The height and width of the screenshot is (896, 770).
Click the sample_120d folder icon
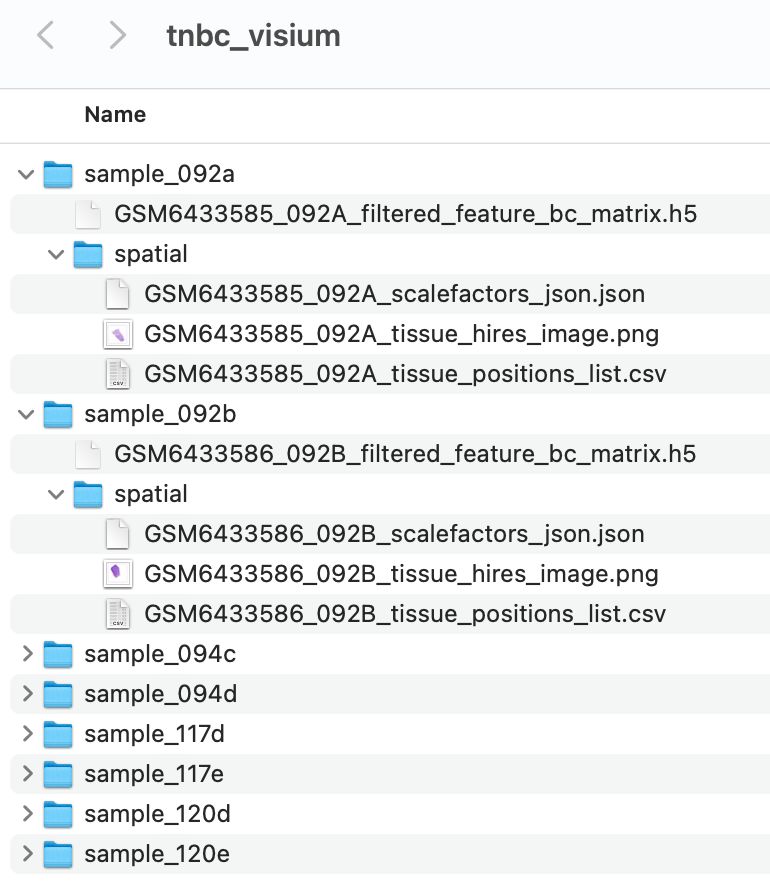click(58, 814)
